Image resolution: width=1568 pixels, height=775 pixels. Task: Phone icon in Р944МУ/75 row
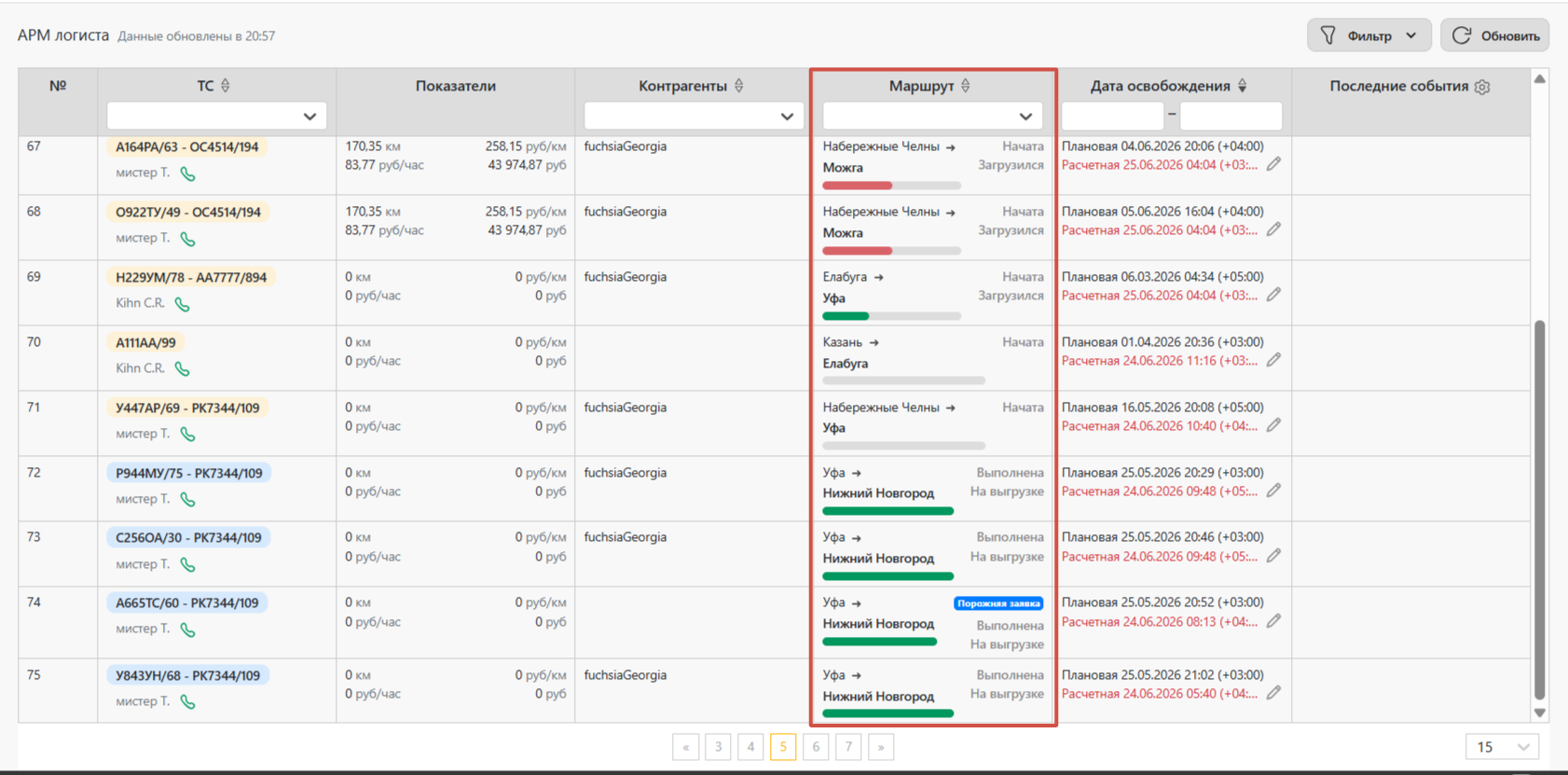[x=187, y=500]
